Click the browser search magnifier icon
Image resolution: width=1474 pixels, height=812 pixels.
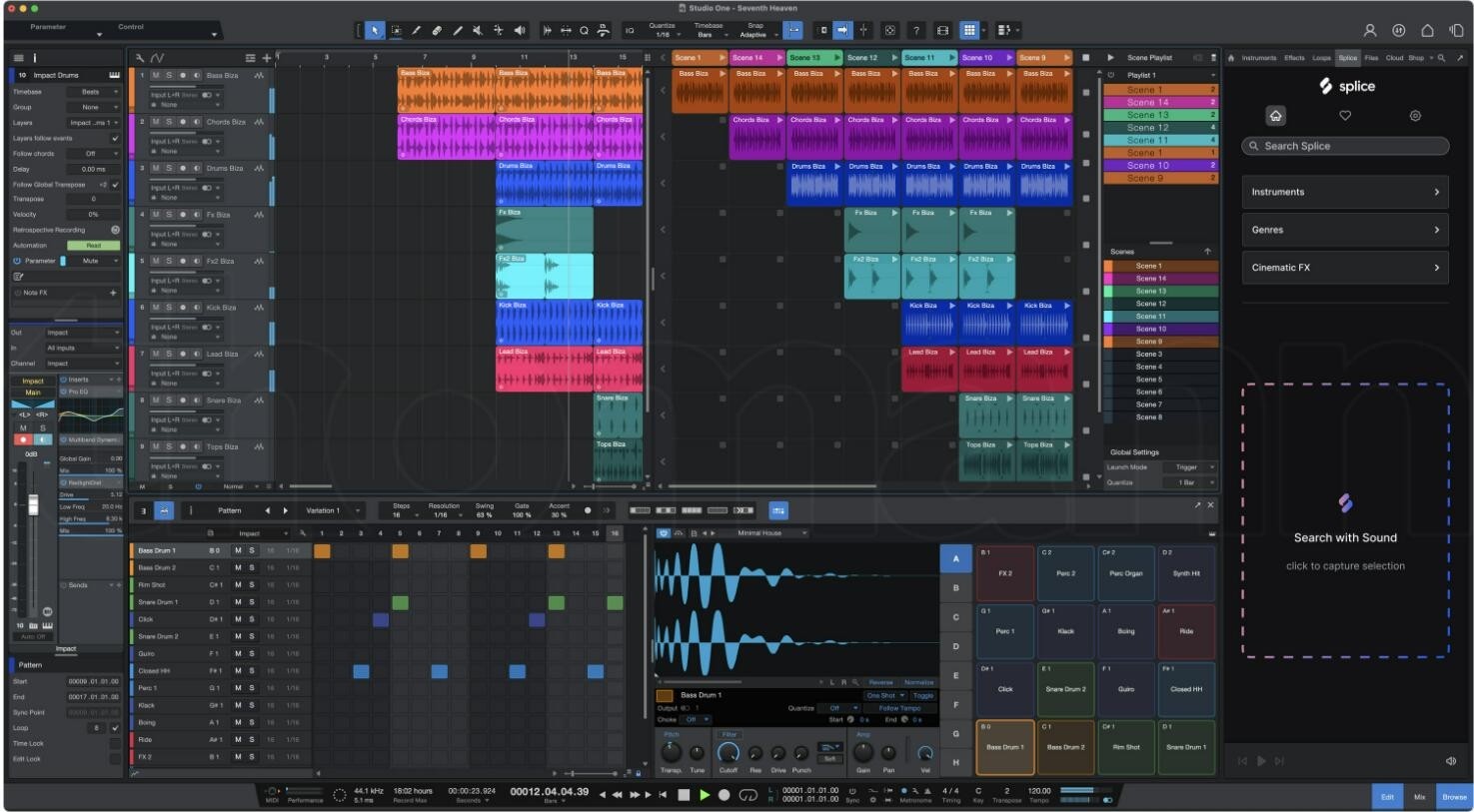point(1441,58)
